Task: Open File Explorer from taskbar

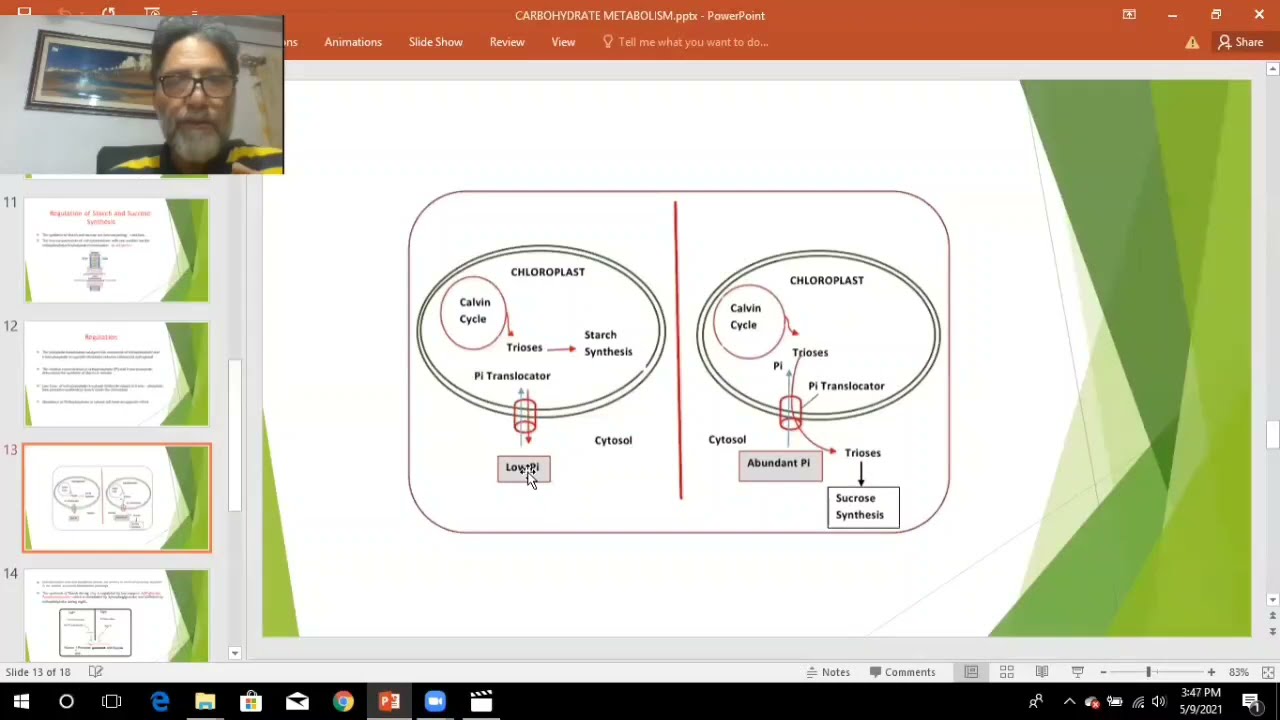Action: pos(205,702)
